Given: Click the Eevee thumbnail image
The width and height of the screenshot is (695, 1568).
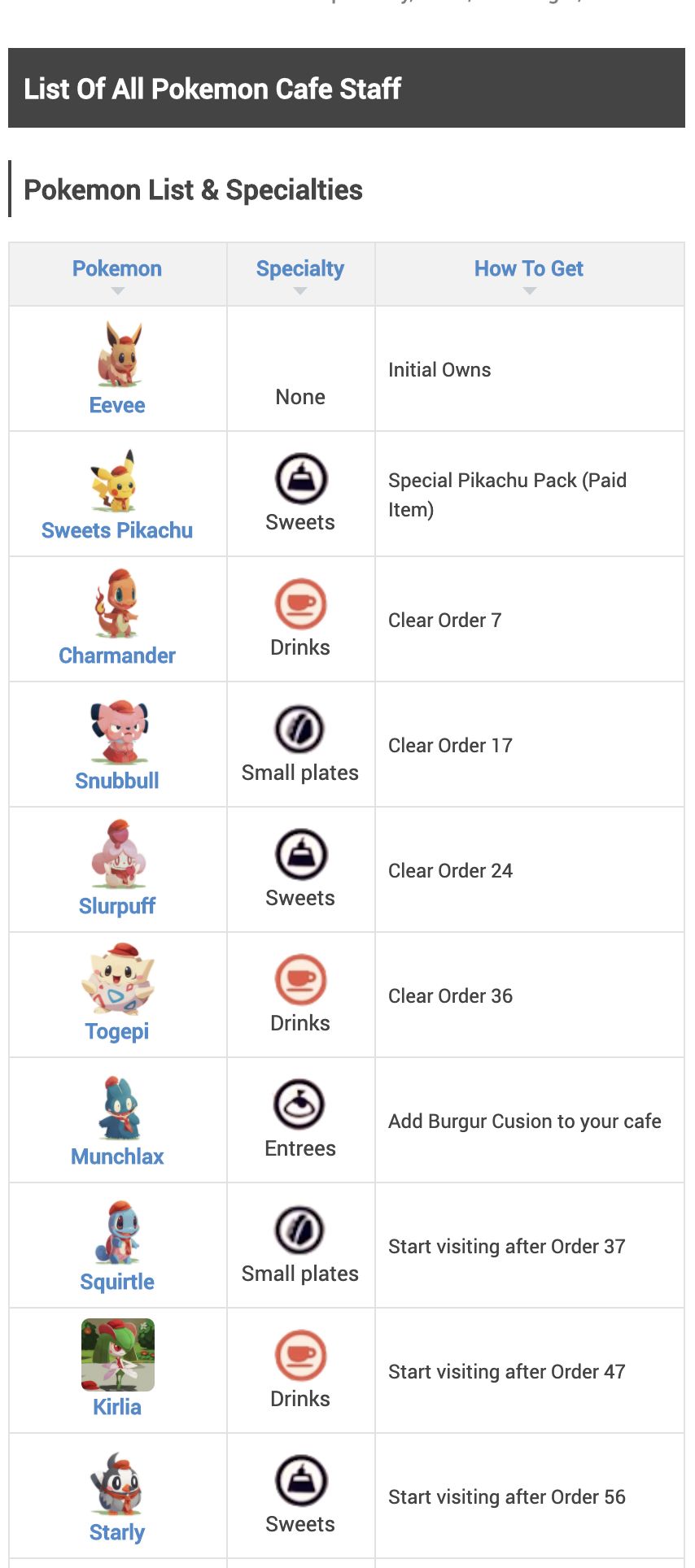Looking at the screenshot, I should point(119,355).
